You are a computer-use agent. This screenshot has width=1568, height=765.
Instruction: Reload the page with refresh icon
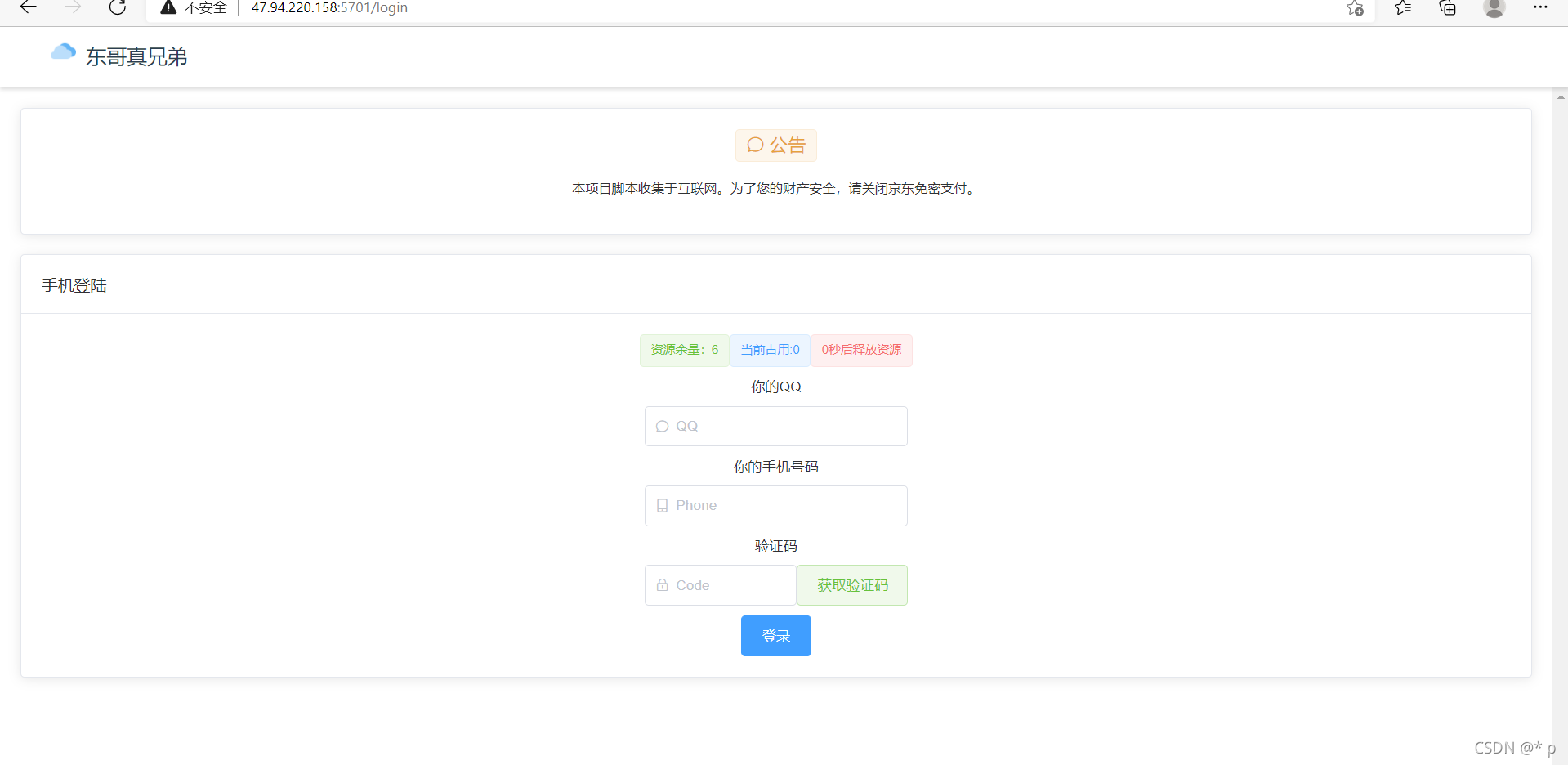[x=118, y=7]
